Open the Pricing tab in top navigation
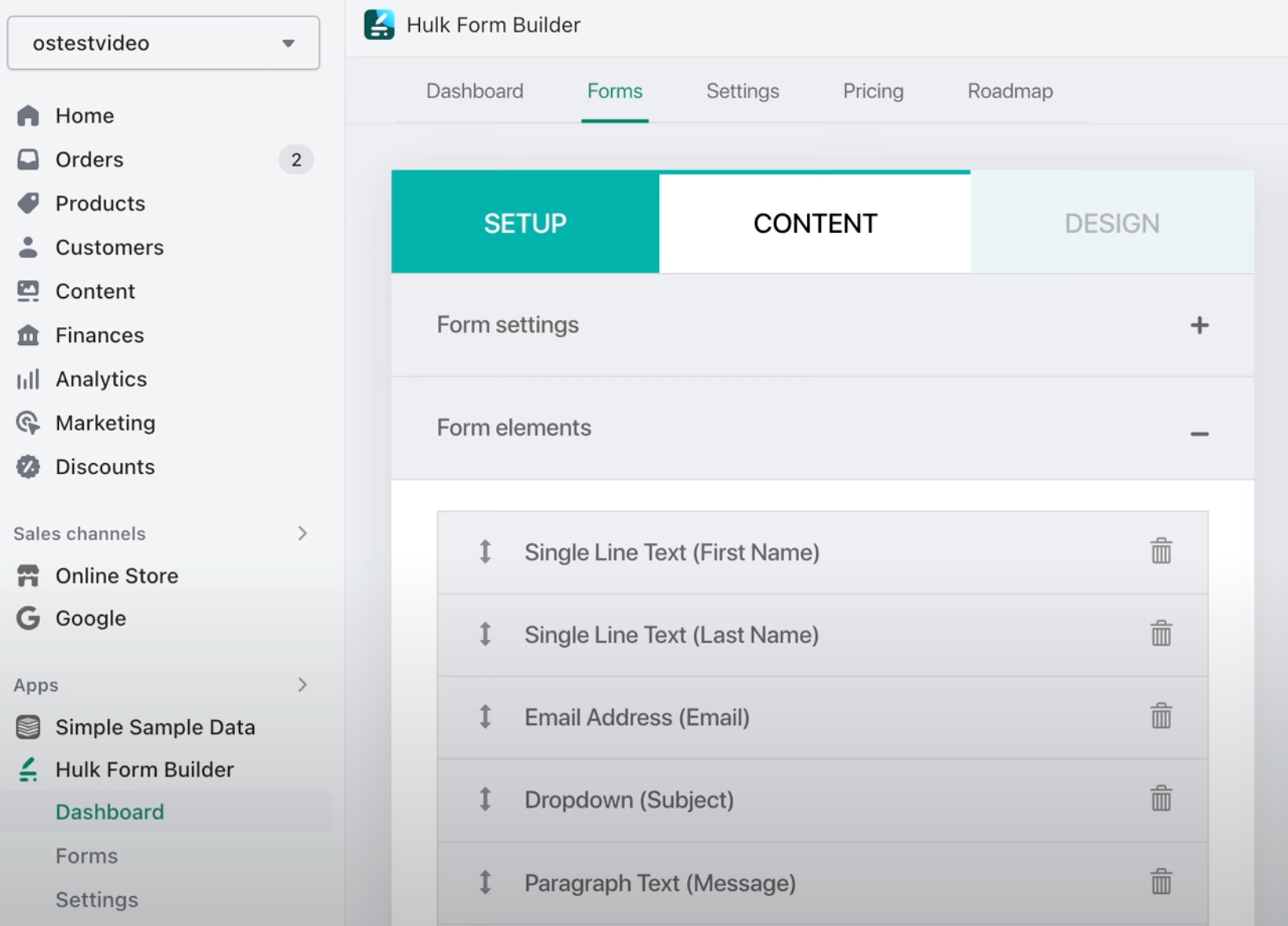Image resolution: width=1288 pixels, height=926 pixels. (873, 91)
